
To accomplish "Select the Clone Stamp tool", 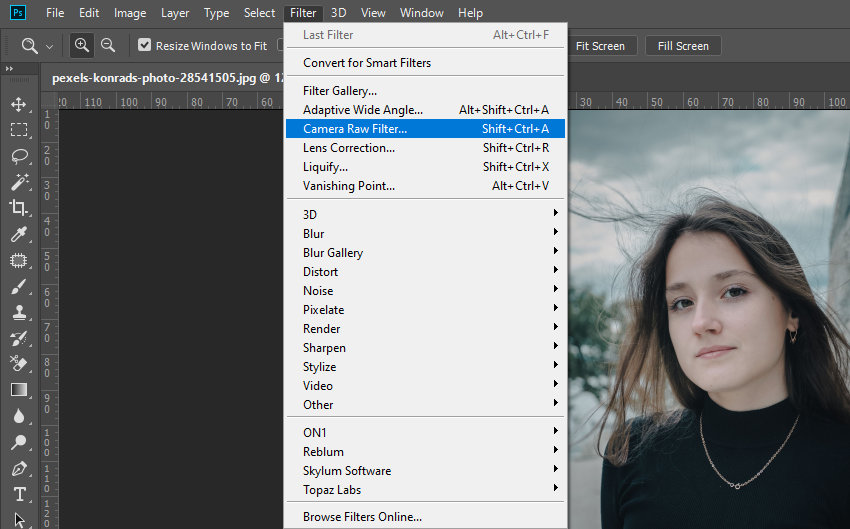I will click(x=19, y=312).
